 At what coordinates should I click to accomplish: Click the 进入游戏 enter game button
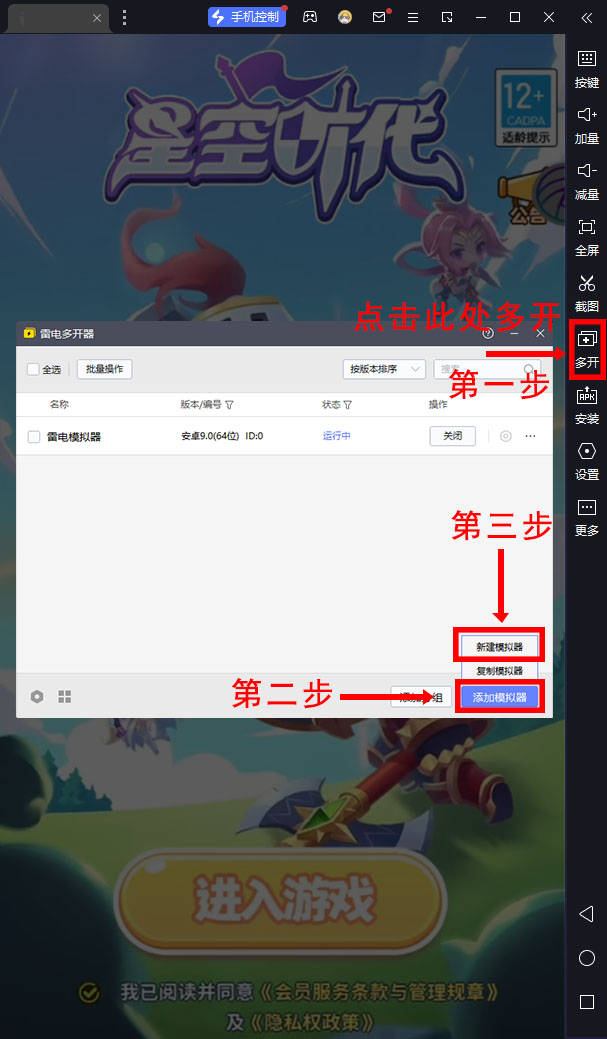[281, 901]
